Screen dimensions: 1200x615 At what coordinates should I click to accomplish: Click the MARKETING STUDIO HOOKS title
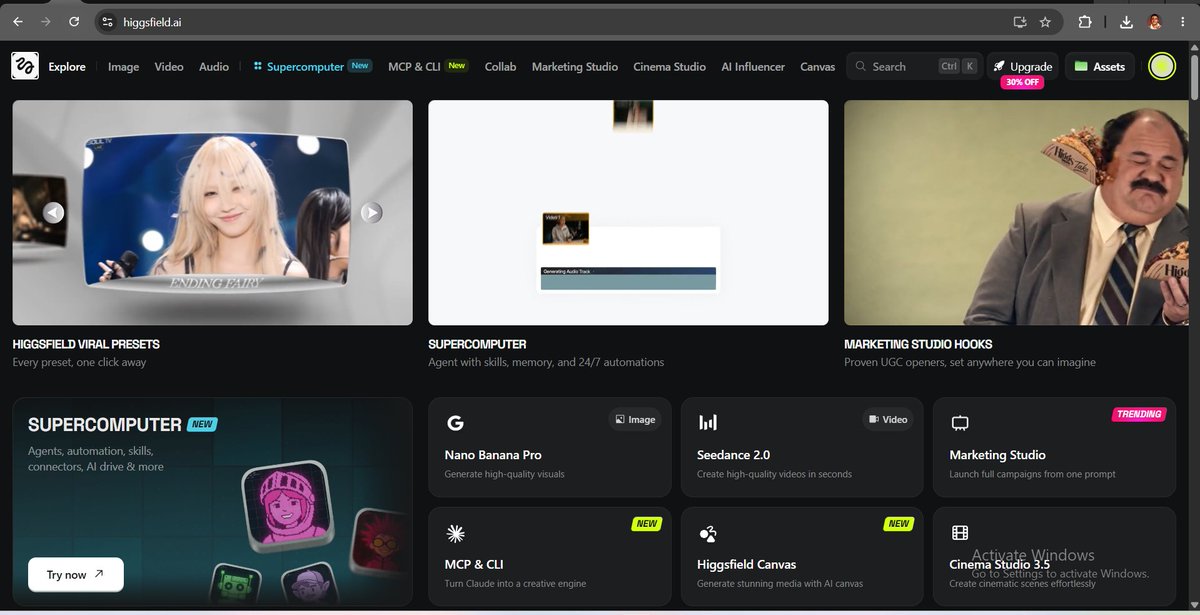point(918,344)
